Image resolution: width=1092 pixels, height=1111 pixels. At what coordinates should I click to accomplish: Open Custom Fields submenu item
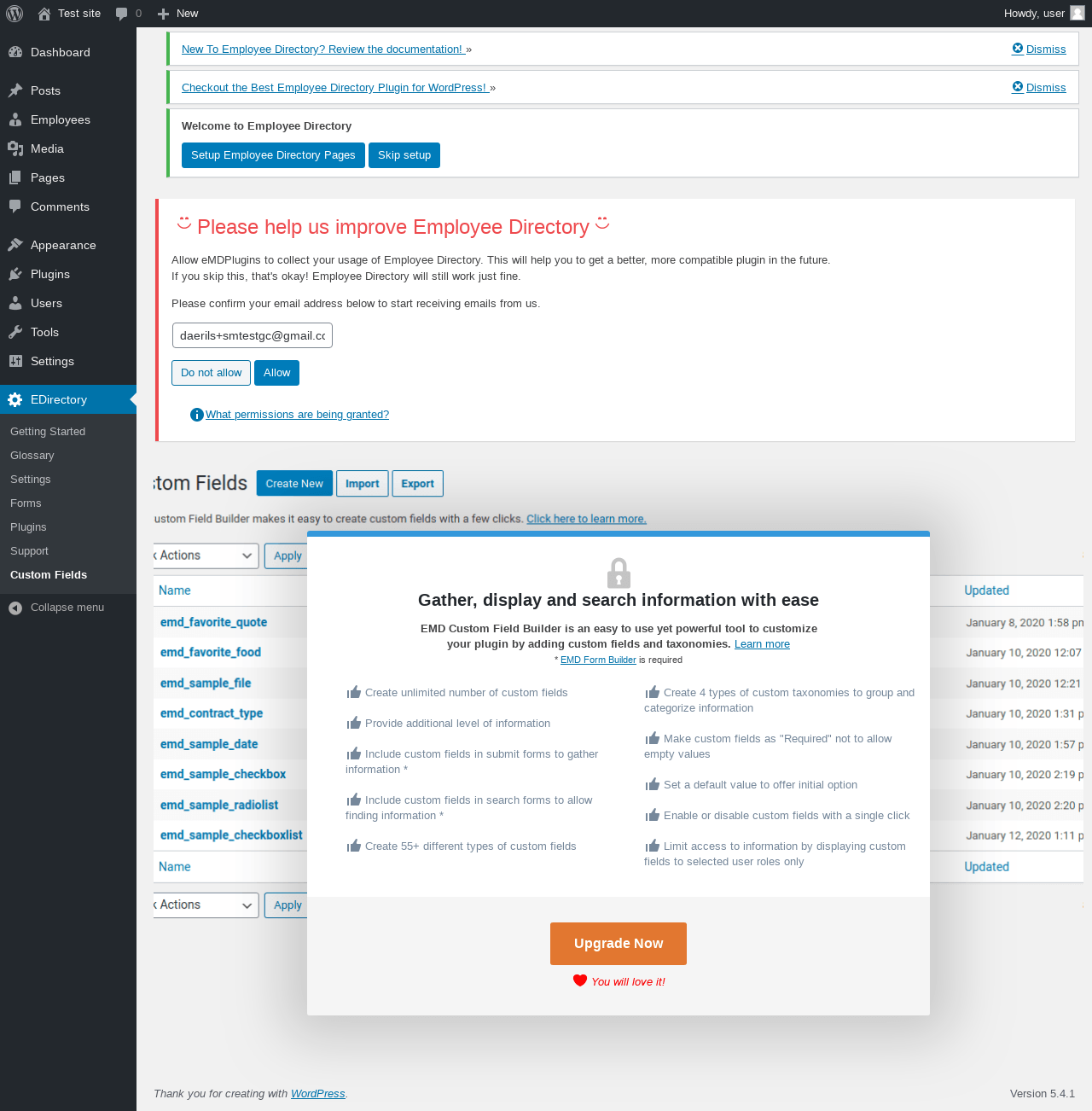[x=49, y=575]
